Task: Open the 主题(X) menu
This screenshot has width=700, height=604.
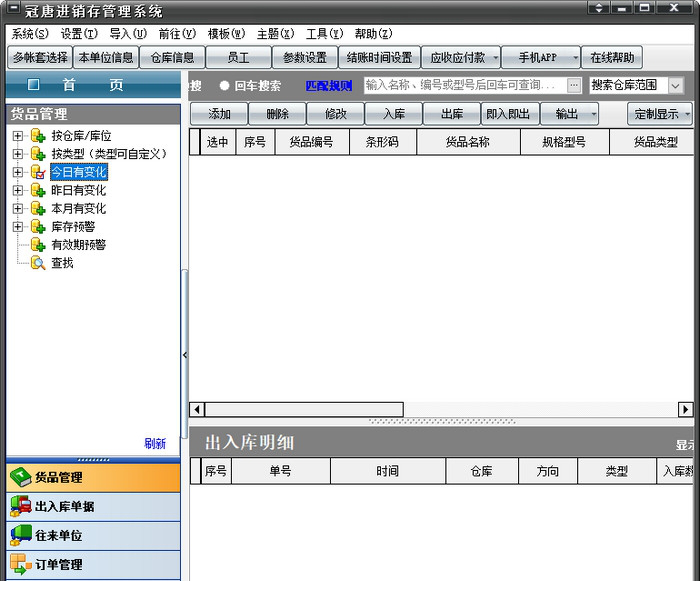Action: [x=275, y=34]
